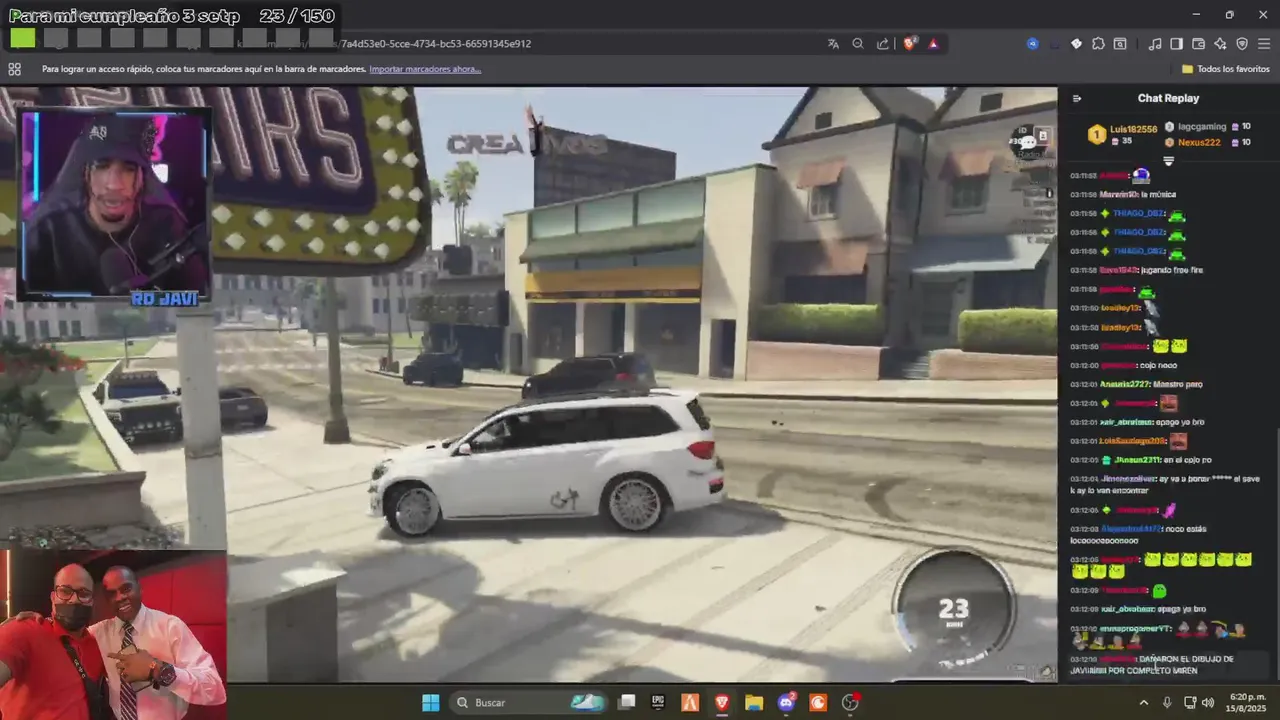Open File Explorer from the taskbar
Screen dimensions: 1280x720
[x=754, y=702]
